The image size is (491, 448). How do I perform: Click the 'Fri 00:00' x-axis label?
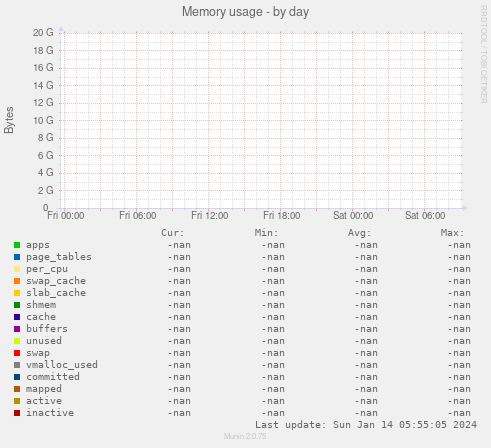66,216
